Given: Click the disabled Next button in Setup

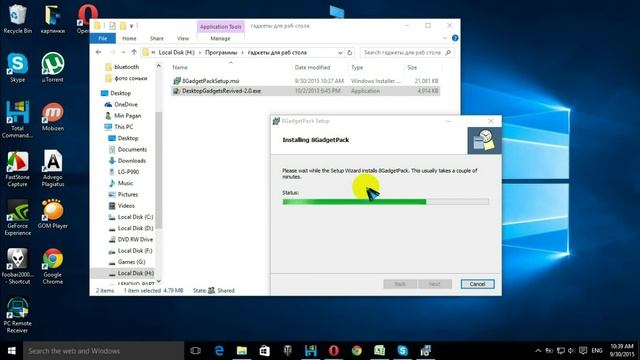Looking at the screenshot, I should tap(434, 284).
